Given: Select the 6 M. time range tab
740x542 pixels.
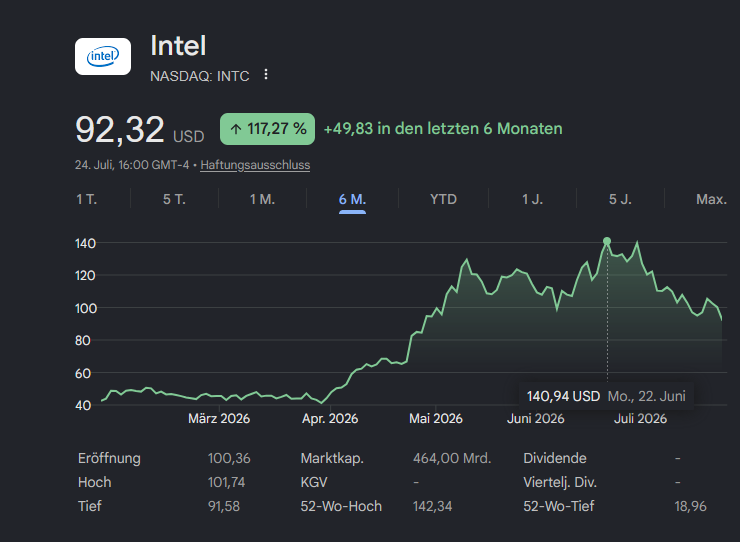Looking at the screenshot, I should click(x=352, y=199).
